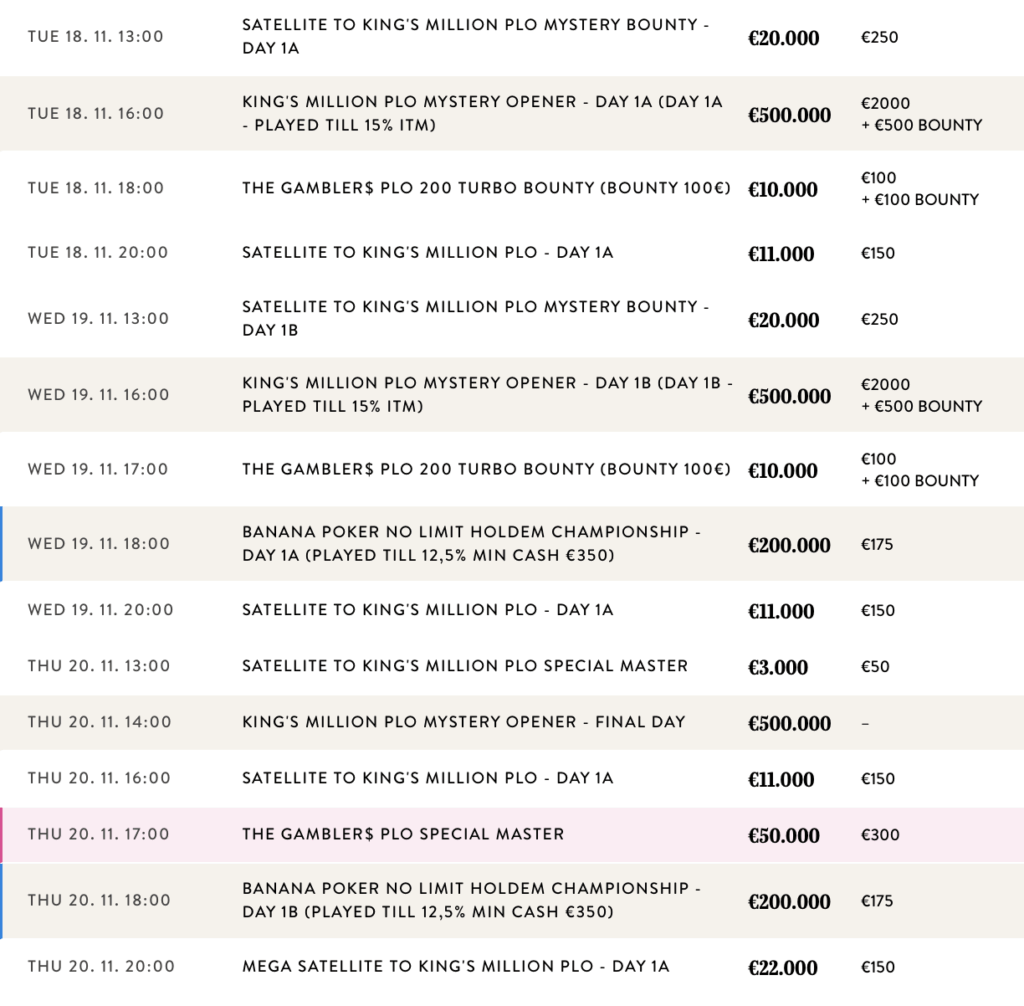Click the €50.000 guaranteed prize amount
Image resolution: width=1024 pixels, height=1006 pixels.
pyautogui.click(x=783, y=835)
